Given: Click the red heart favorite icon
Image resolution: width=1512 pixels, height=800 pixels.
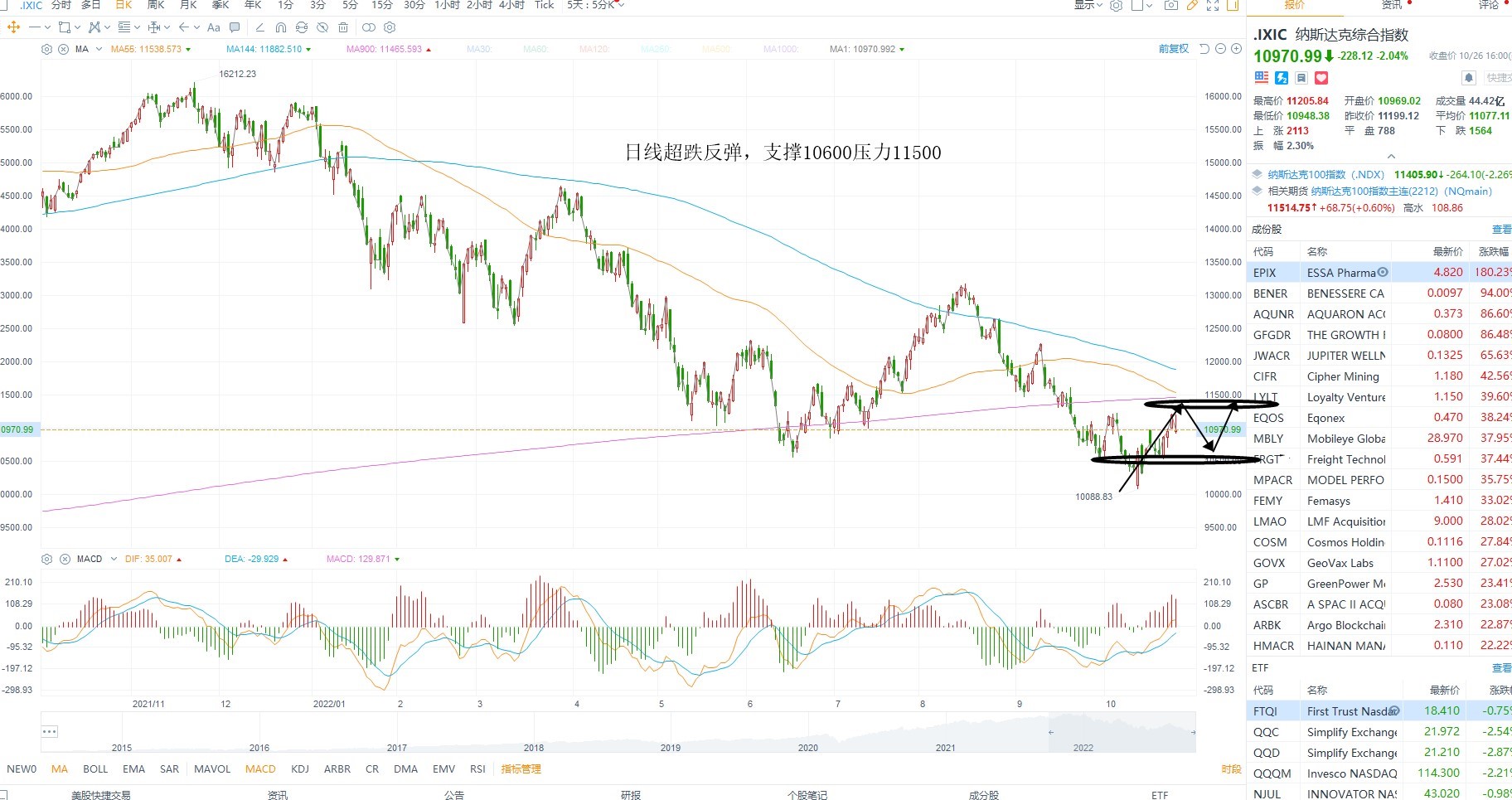Looking at the screenshot, I should click(x=1321, y=78).
